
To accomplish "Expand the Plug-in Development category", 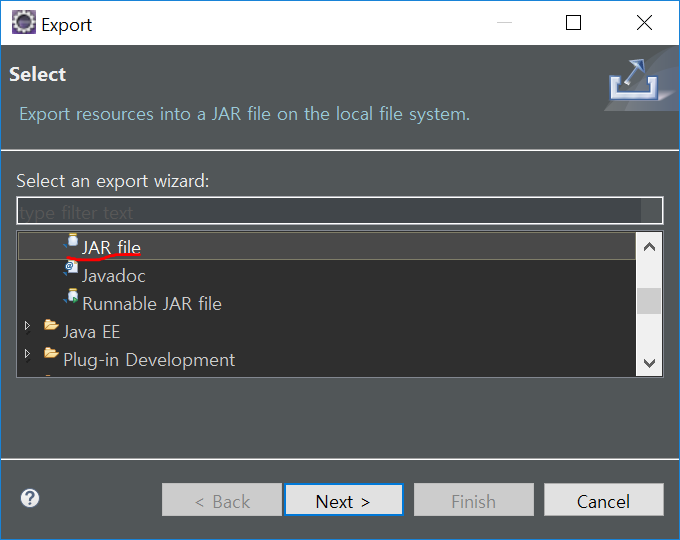I will (x=27, y=354).
